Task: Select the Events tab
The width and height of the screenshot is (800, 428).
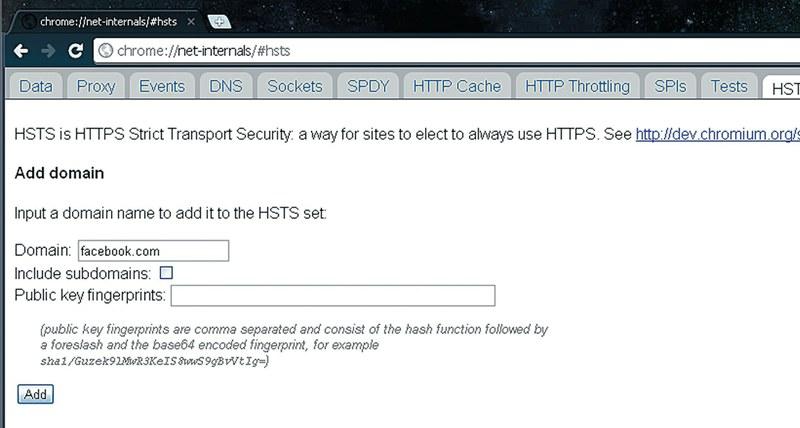Action: click(162, 87)
